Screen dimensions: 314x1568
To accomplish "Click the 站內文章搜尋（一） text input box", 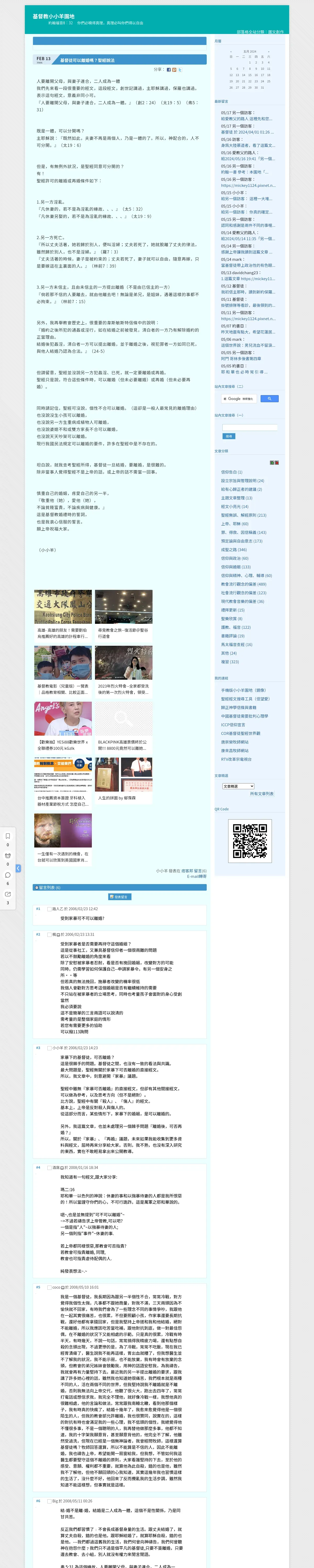I will click(x=249, y=427).
